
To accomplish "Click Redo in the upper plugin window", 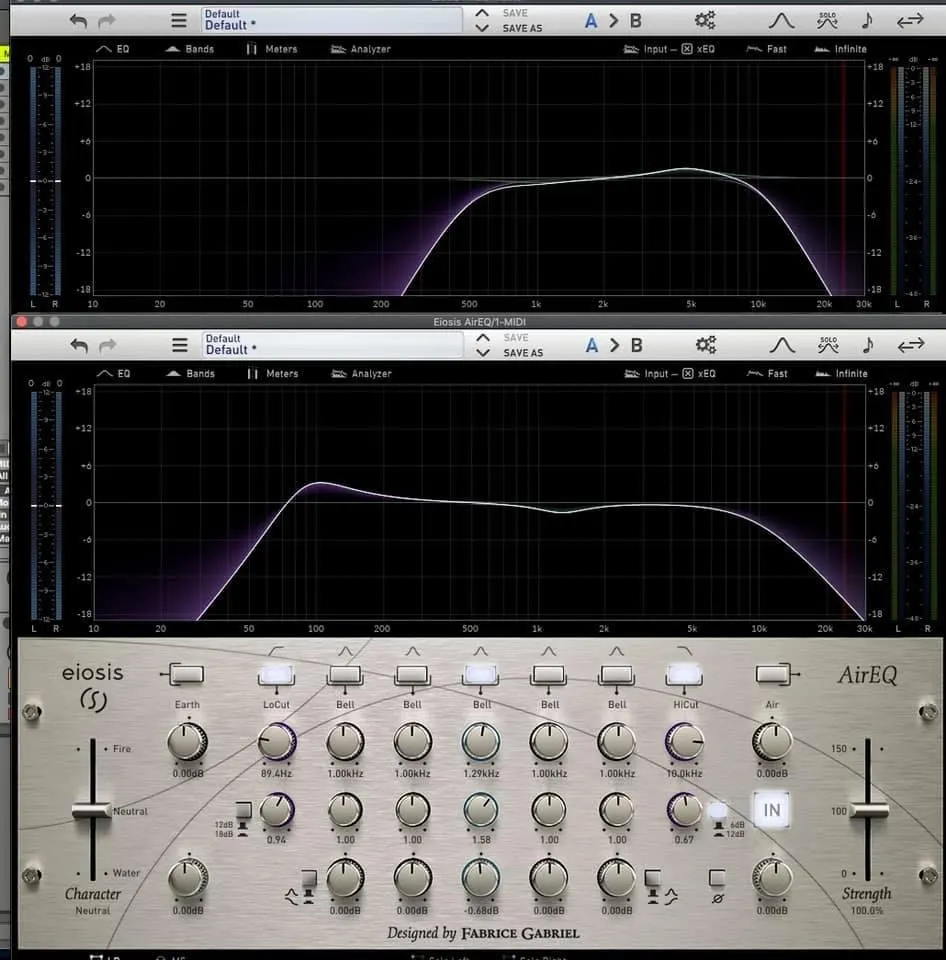I will (107, 21).
